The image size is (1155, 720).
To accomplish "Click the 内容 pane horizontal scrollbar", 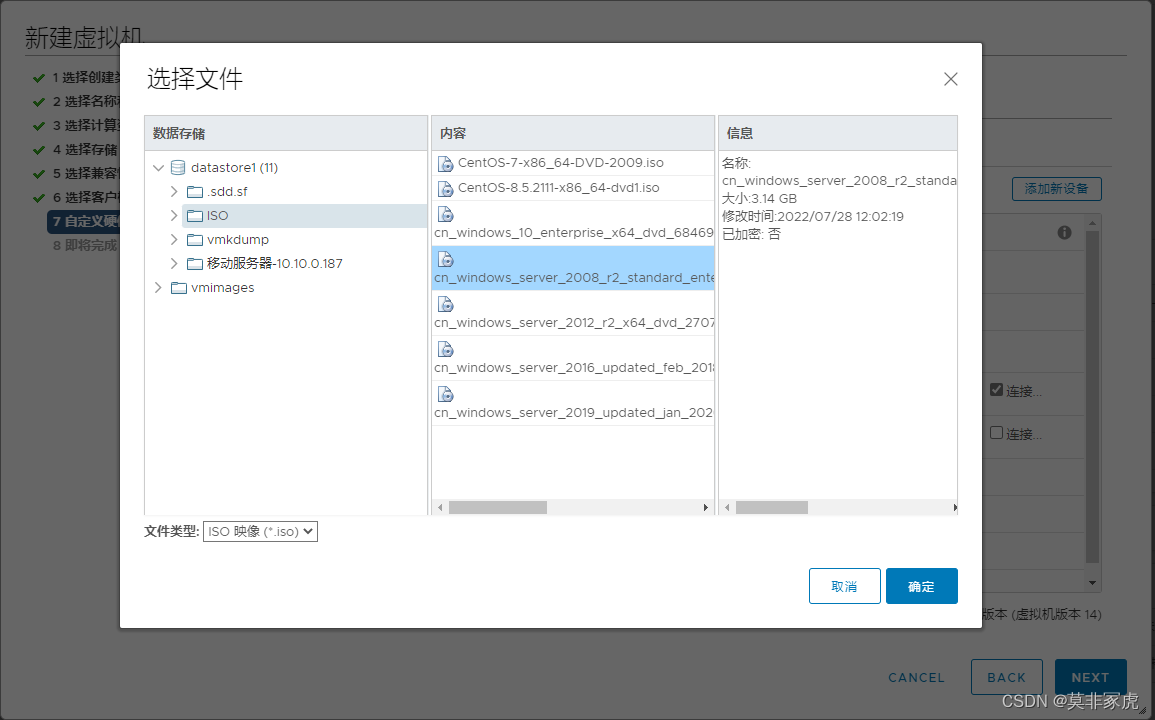I will pyautogui.click(x=497, y=508).
